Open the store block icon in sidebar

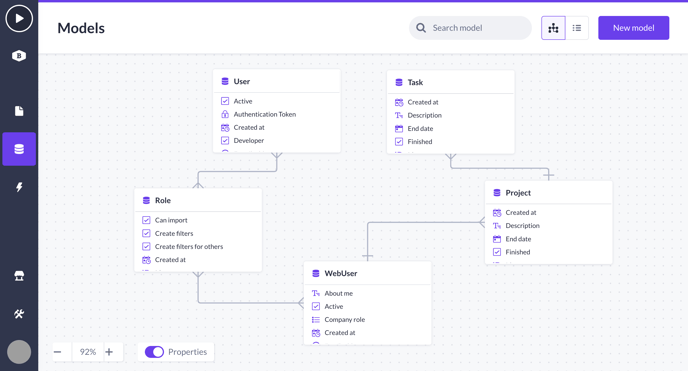[x=19, y=275]
